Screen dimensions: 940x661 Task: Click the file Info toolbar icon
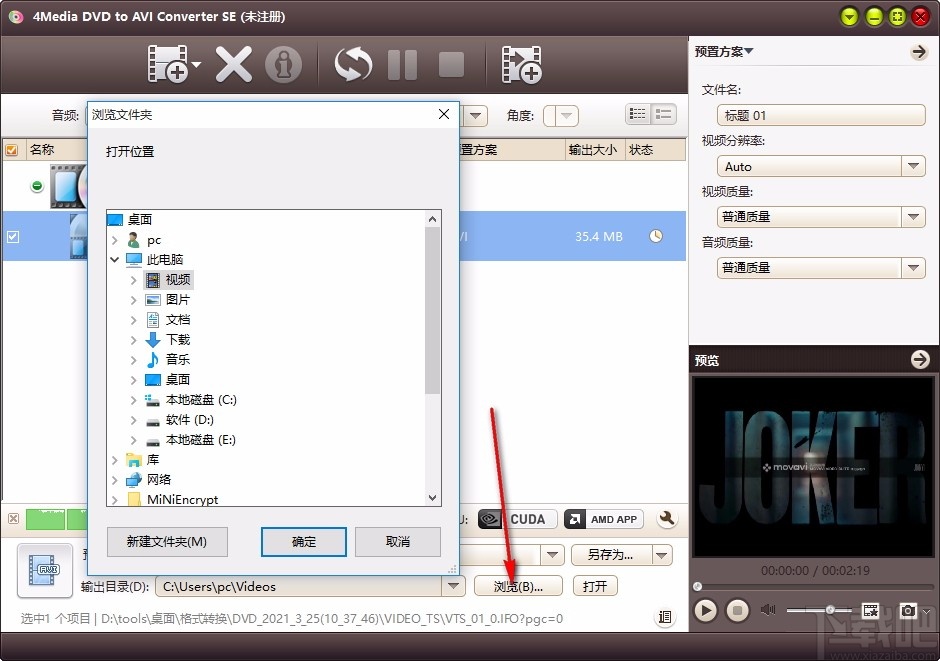point(285,64)
